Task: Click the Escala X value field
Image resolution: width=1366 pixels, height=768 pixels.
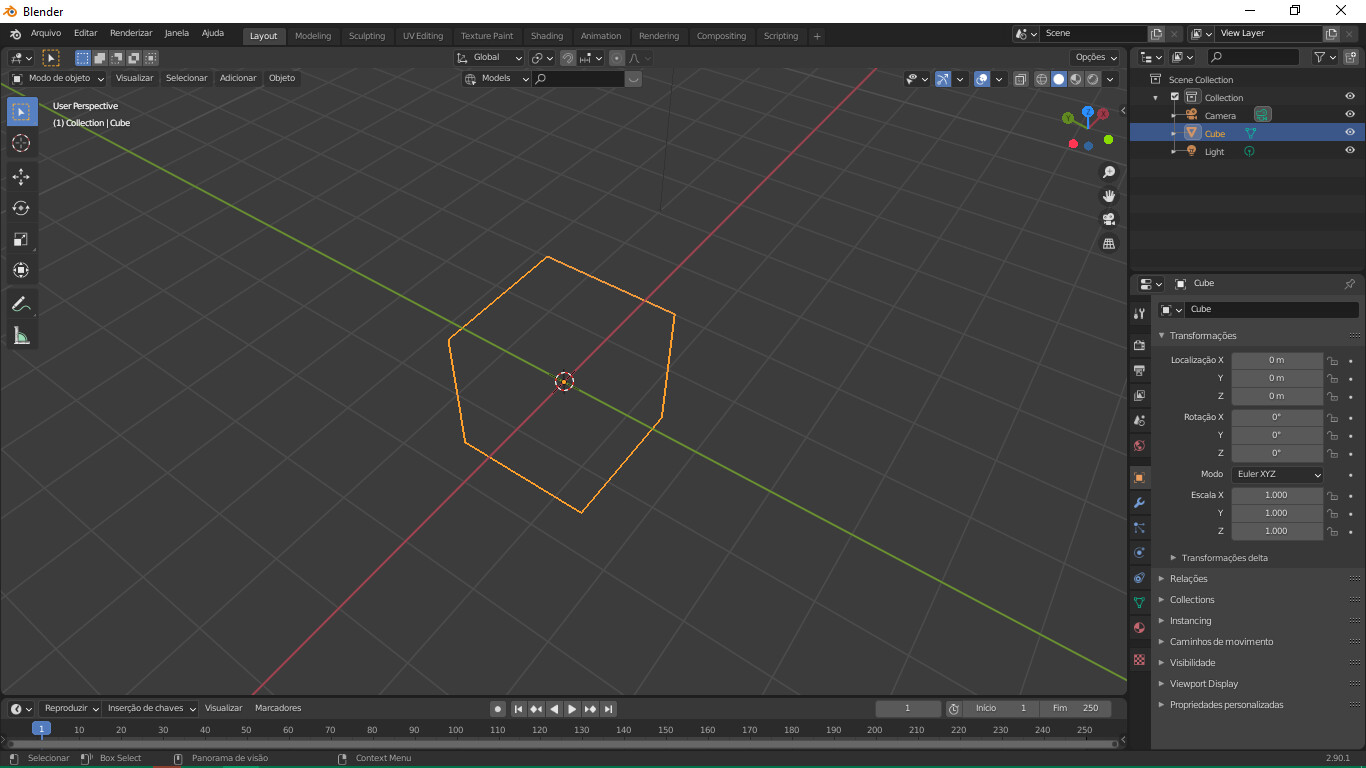Action: click(1276, 495)
